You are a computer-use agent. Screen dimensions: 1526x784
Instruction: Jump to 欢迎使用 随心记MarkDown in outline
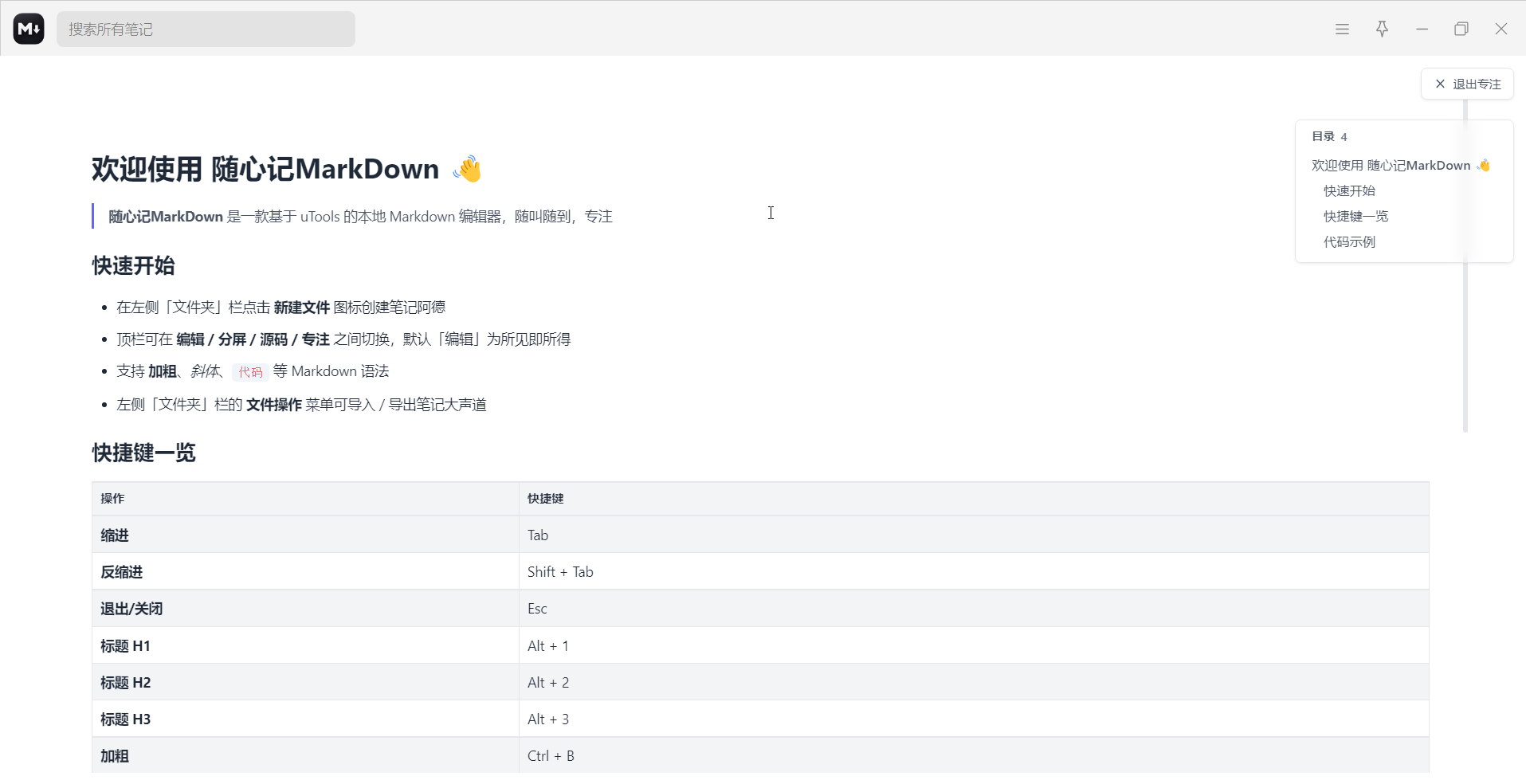[x=1401, y=165]
